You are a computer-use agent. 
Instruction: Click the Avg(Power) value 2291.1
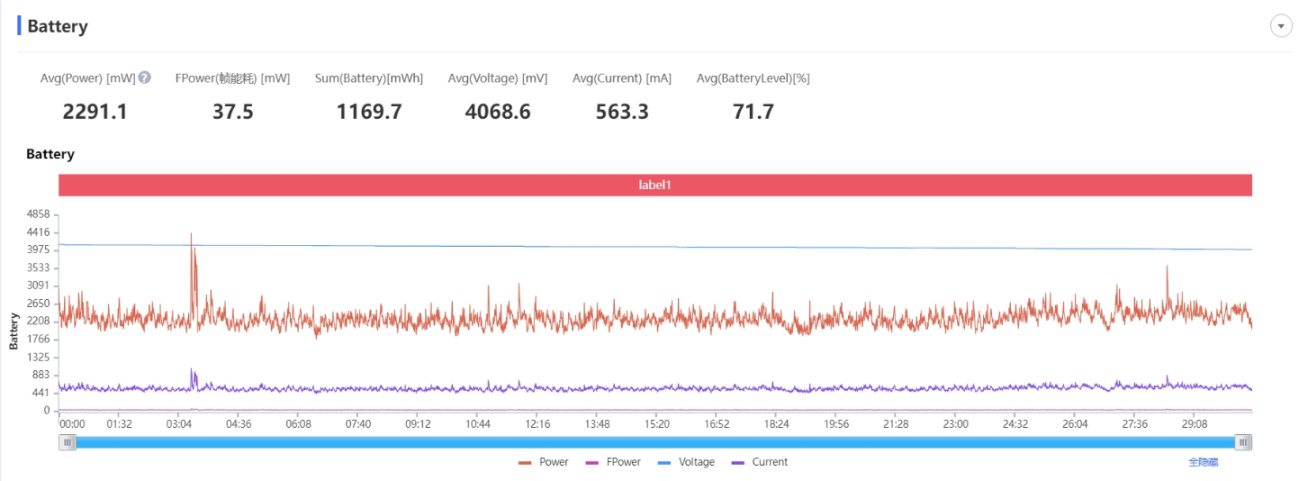94,112
